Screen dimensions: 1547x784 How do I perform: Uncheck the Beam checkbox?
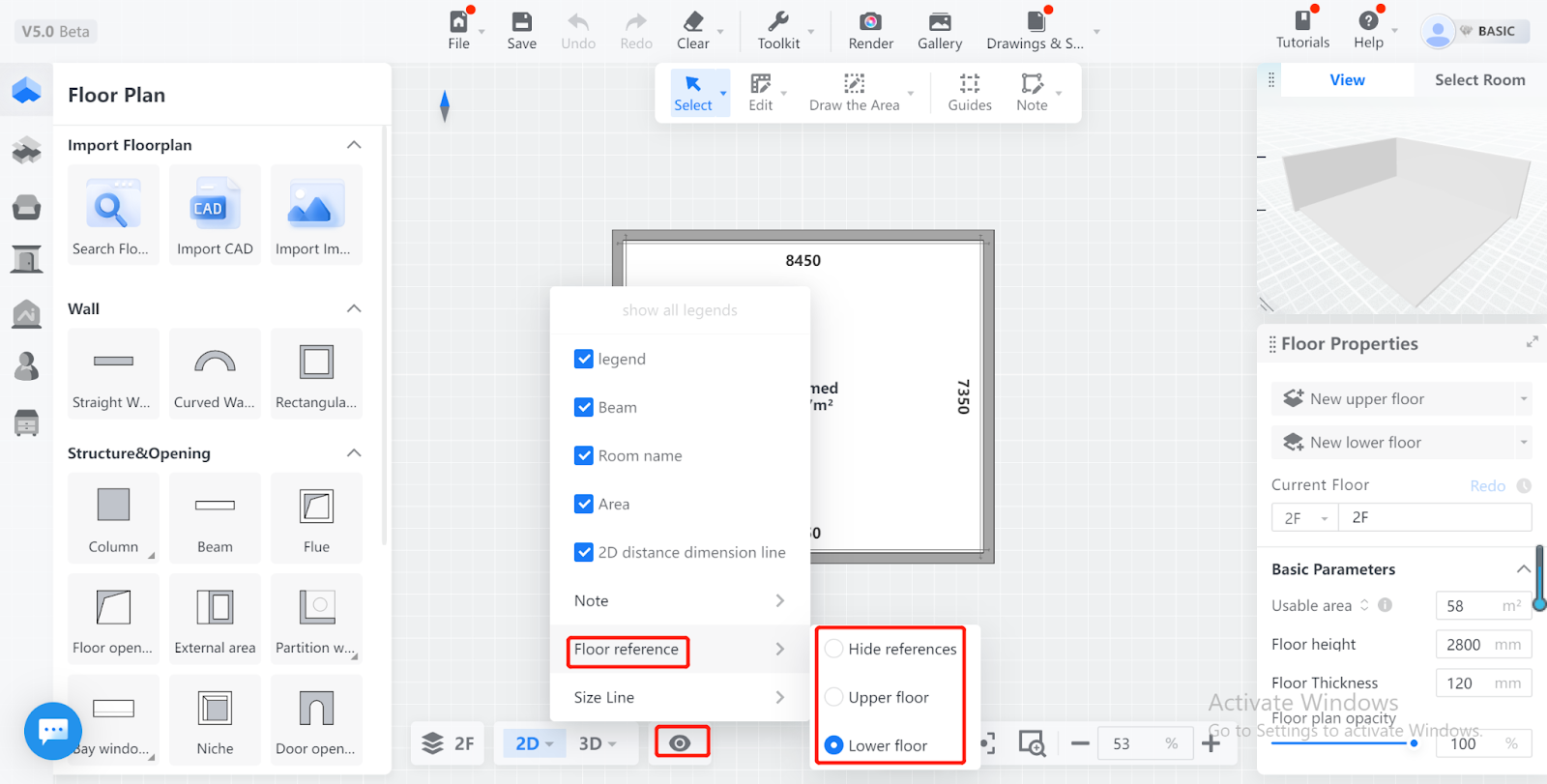tap(584, 407)
